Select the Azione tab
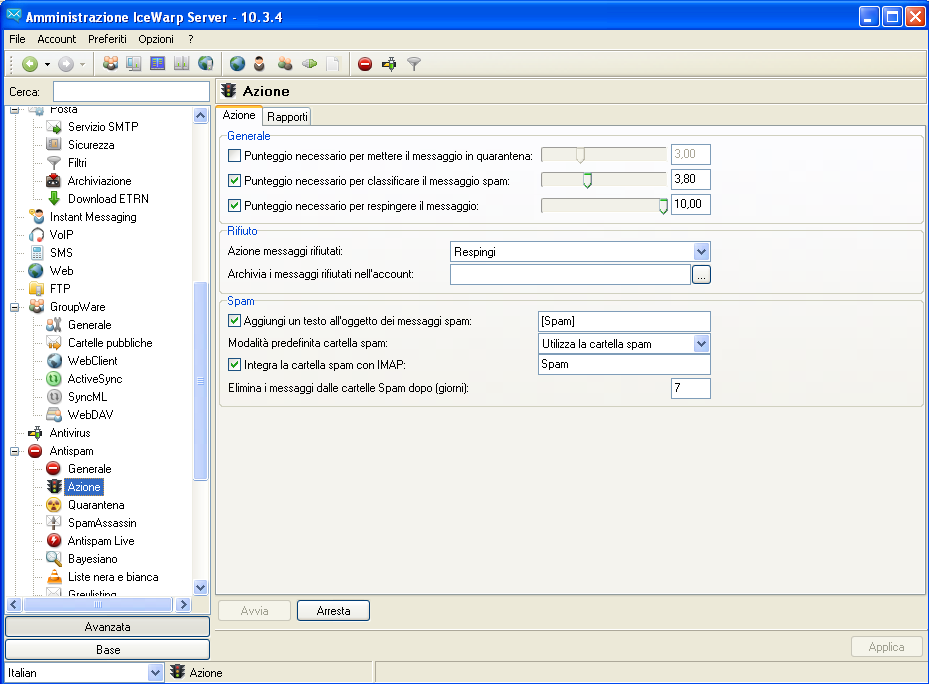 click(x=239, y=115)
